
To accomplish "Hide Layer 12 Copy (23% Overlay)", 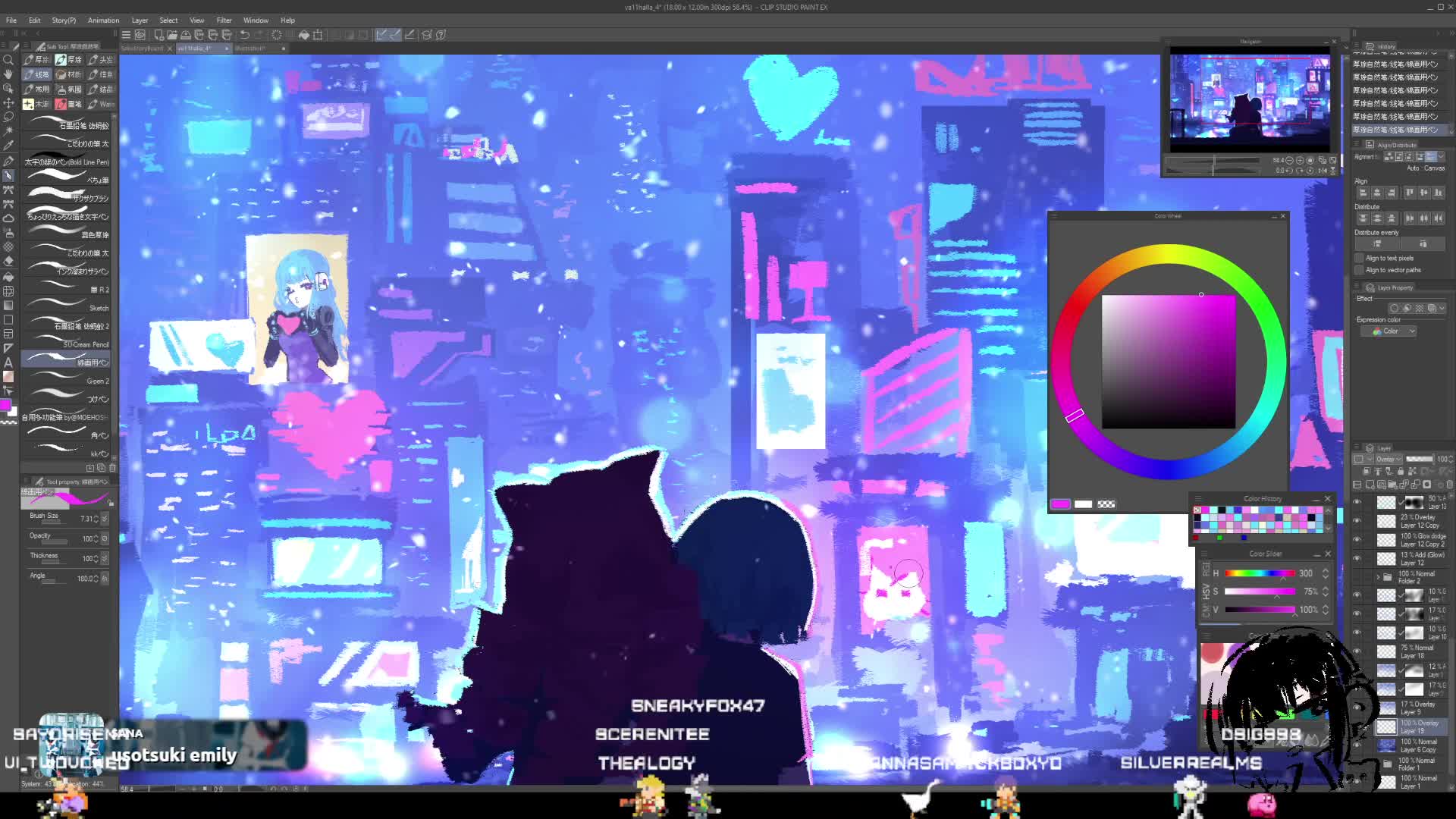I will point(1357,521).
